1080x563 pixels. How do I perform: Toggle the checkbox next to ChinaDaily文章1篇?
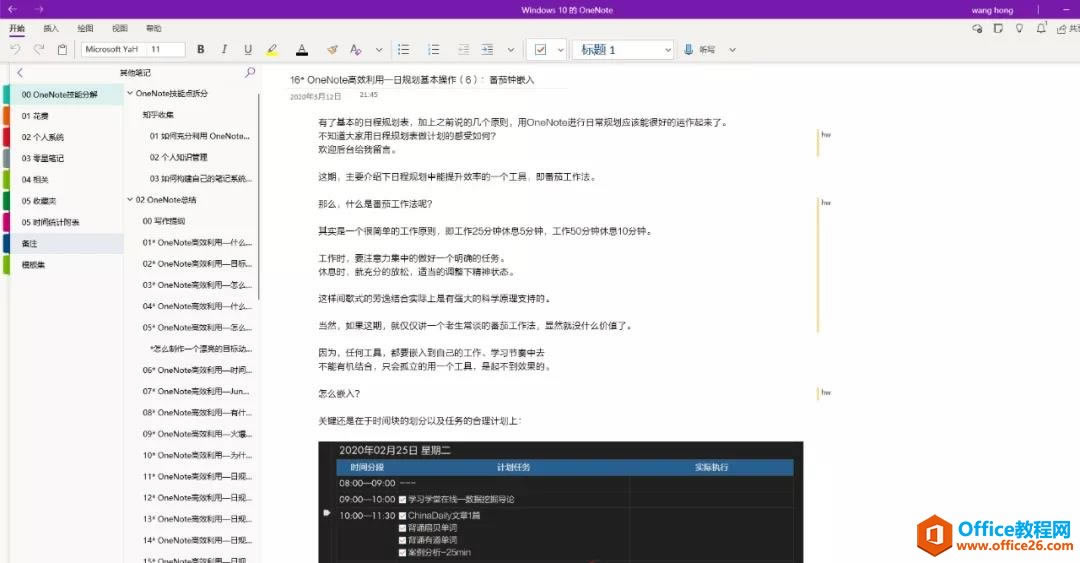point(402,515)
